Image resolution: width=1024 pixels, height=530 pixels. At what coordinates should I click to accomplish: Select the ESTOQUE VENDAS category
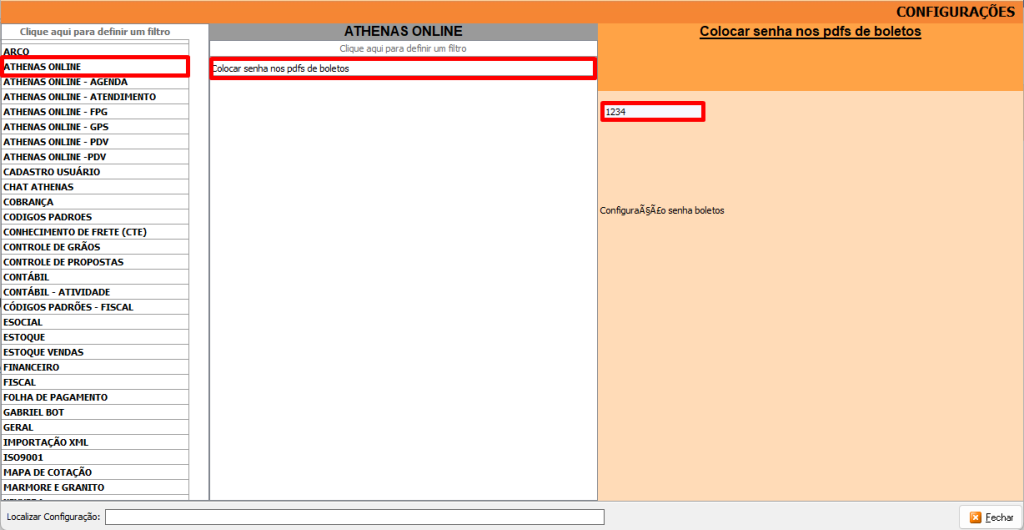(x=95, y=352)
